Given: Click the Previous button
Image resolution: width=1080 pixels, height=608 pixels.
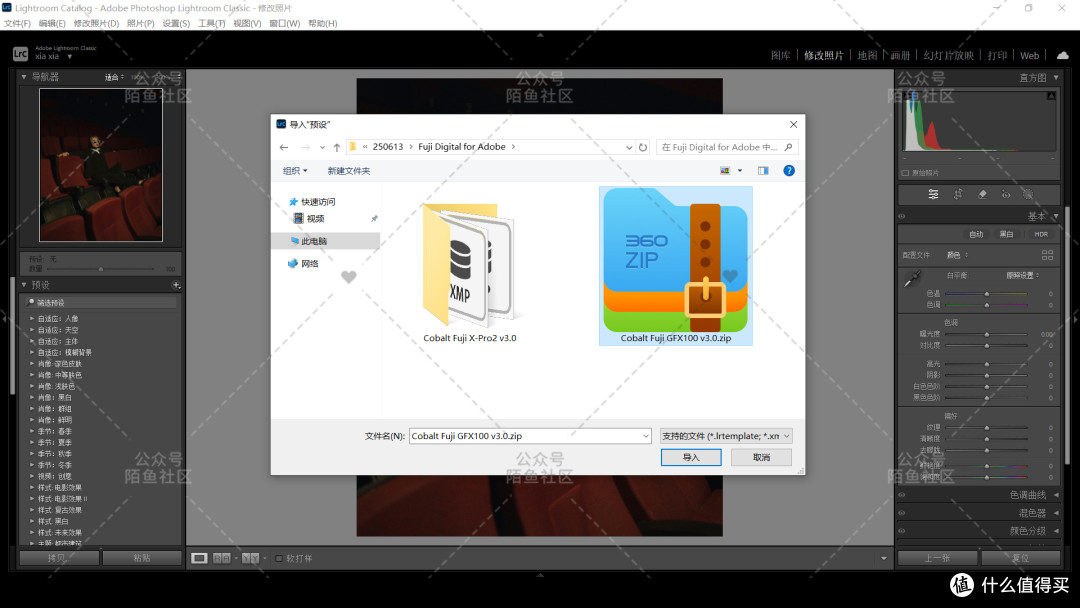Looking at the screenshot, I should click(937, 558).
